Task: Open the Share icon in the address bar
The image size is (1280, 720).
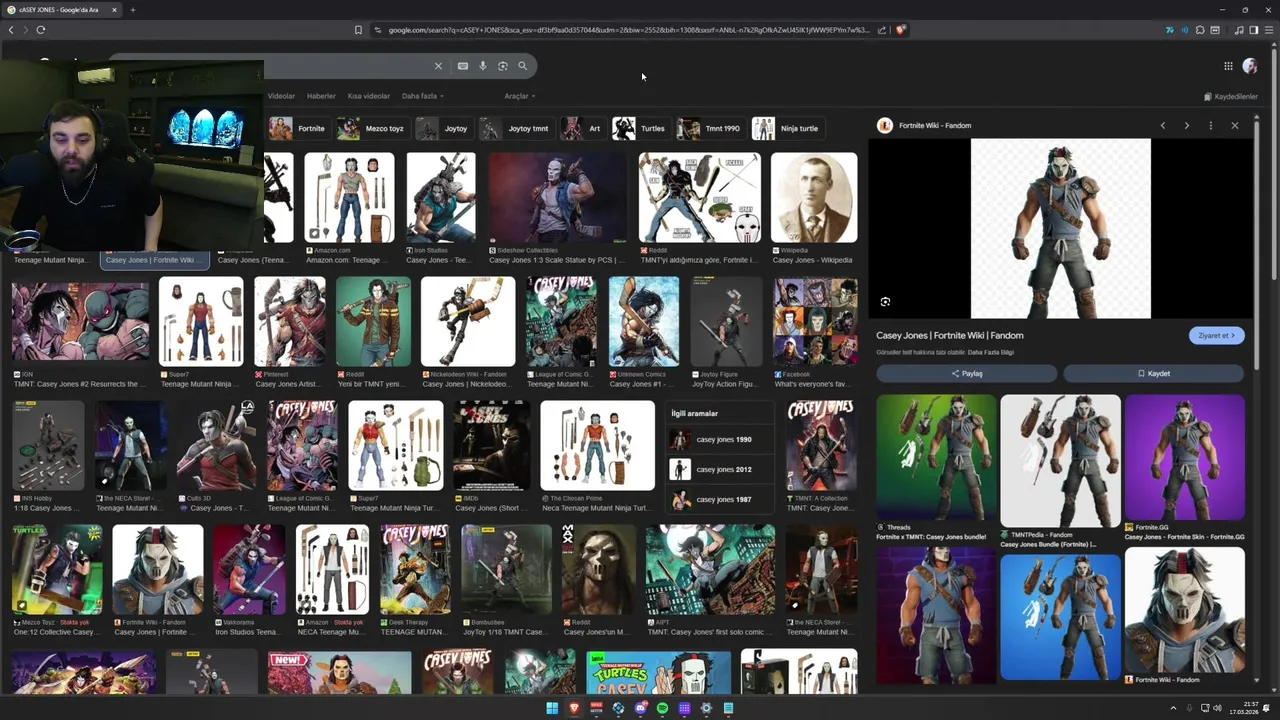Action: [882, 30]
